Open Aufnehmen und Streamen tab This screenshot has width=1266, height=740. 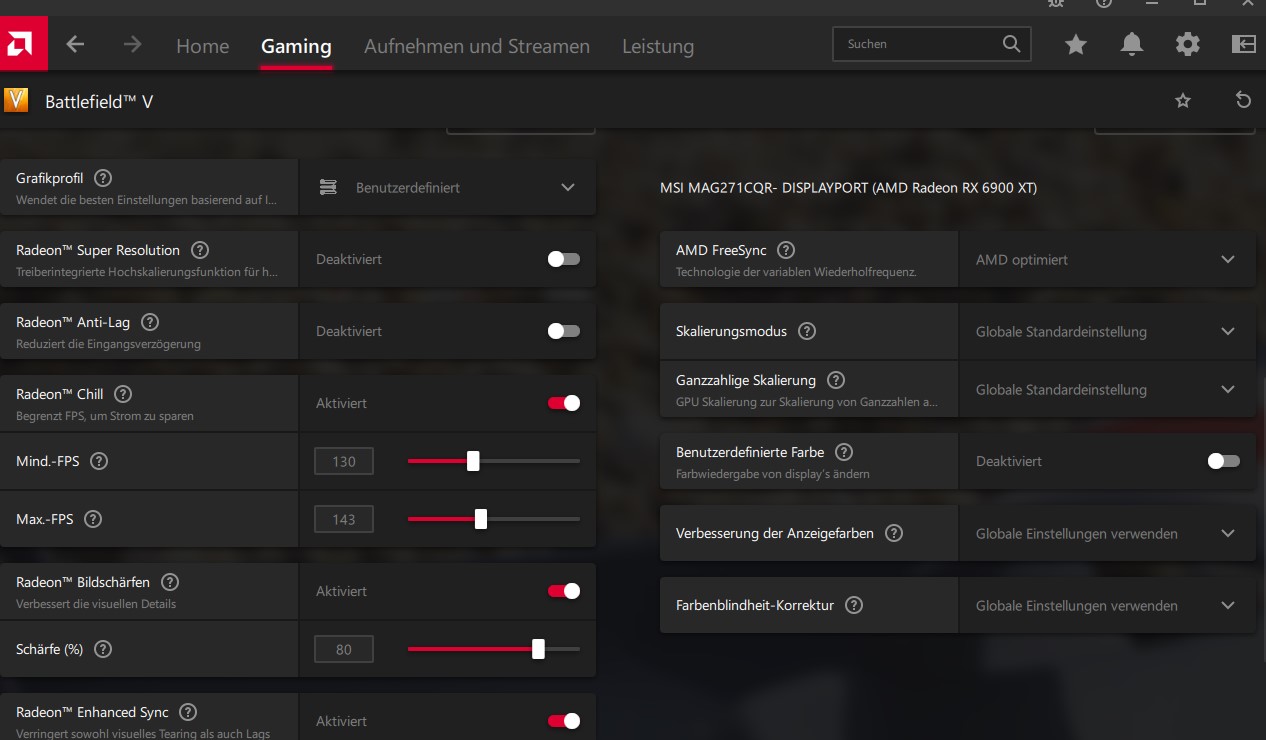pos(477,46)
